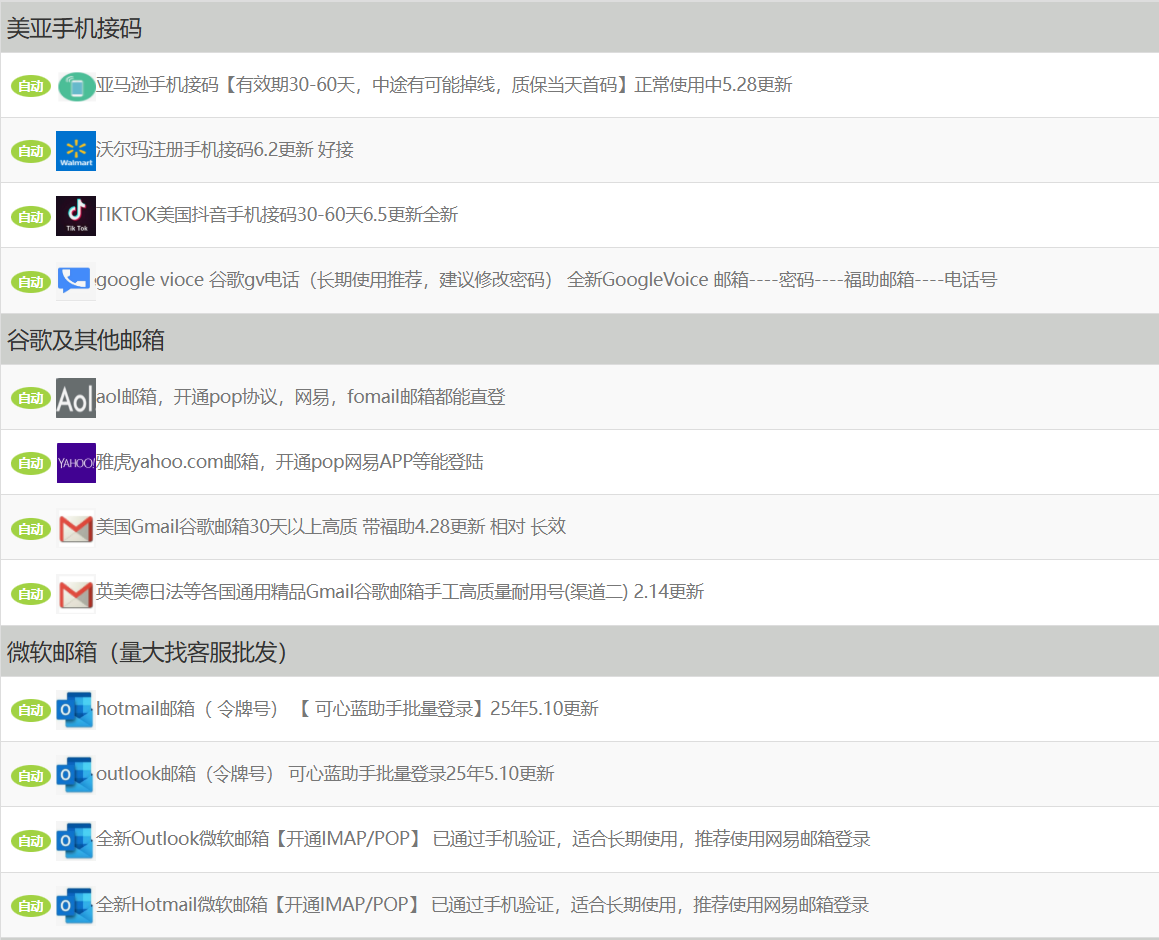Click the TikTok icon for 美国抖音手机接码
Image resolution: width=1159 pixels, height=940 pixels.
pyautogui.click(x=75, y=215)
